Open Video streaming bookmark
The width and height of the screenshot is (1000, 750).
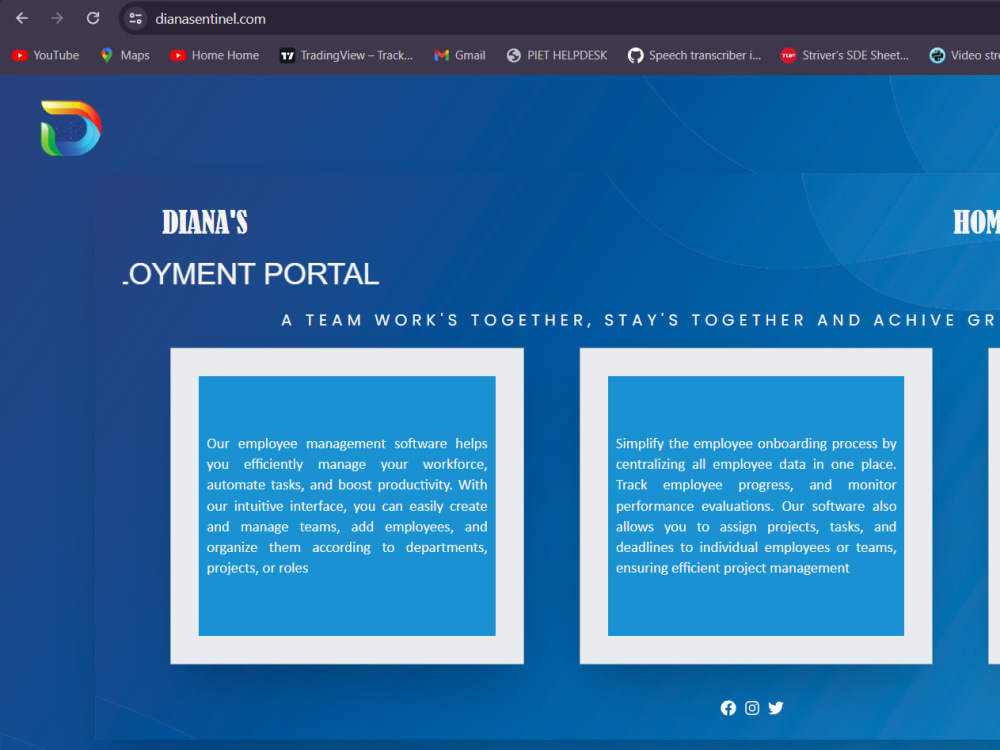(x=964, y=55)
